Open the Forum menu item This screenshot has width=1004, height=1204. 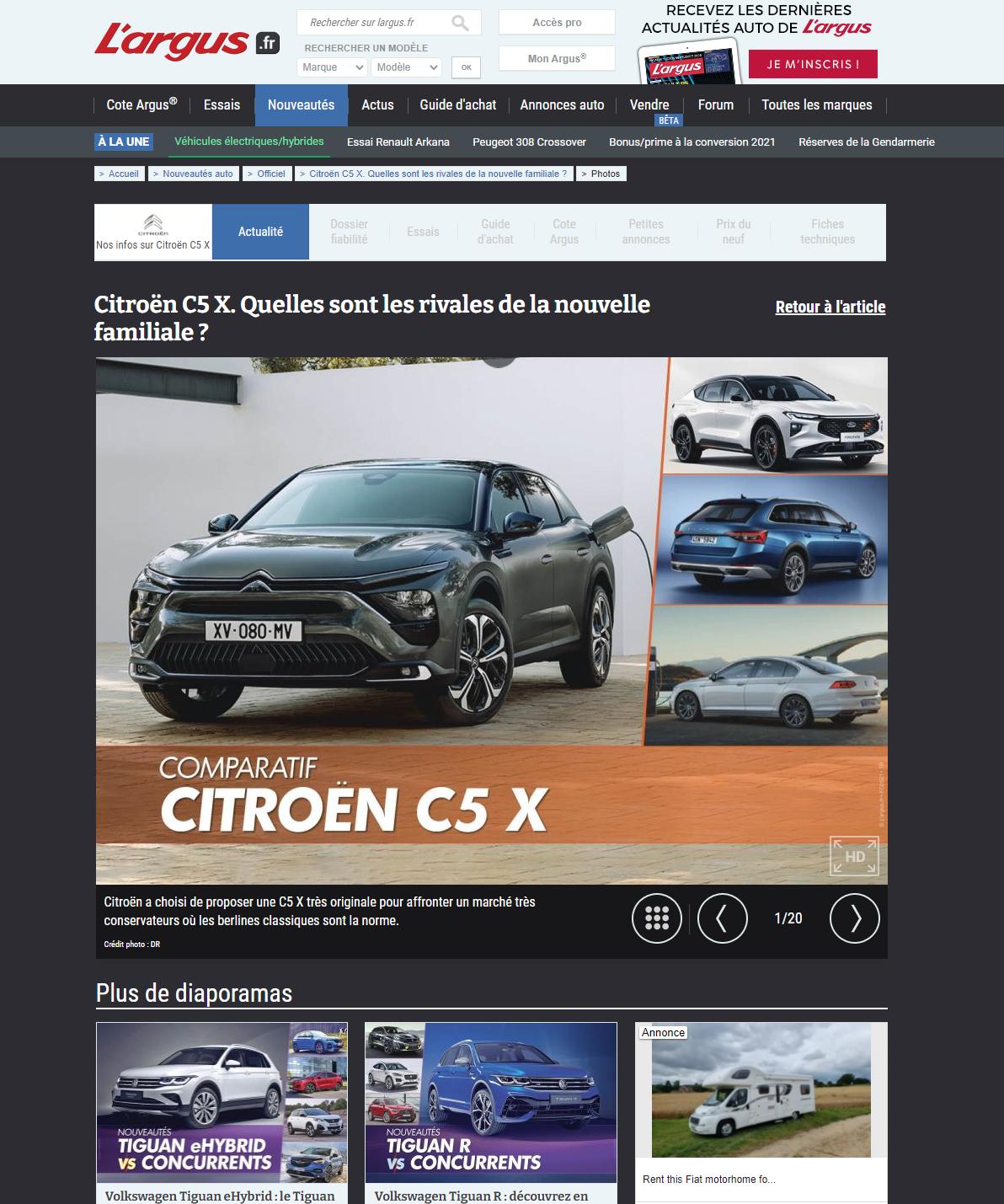[715, 105]
